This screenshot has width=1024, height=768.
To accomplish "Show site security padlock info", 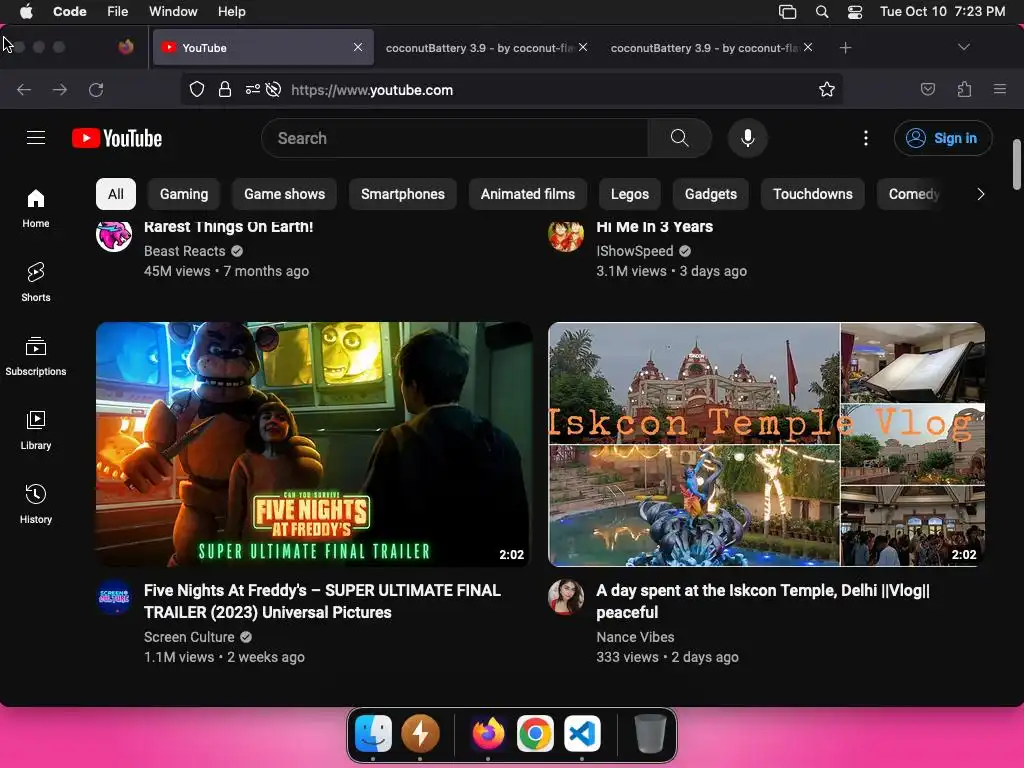I will (225, 89).
